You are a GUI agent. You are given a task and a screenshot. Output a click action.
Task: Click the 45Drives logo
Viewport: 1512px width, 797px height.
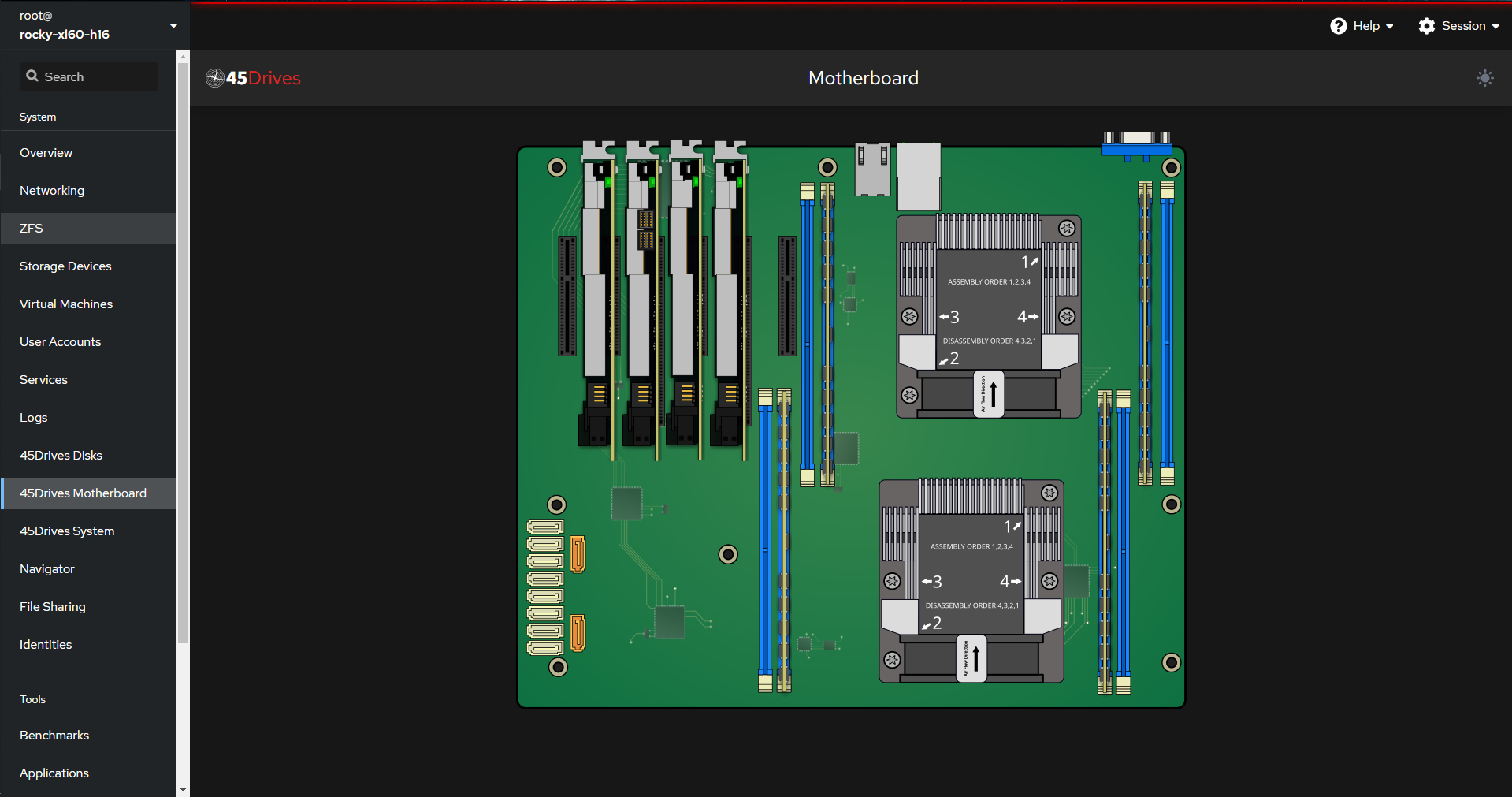pos(253,78)
